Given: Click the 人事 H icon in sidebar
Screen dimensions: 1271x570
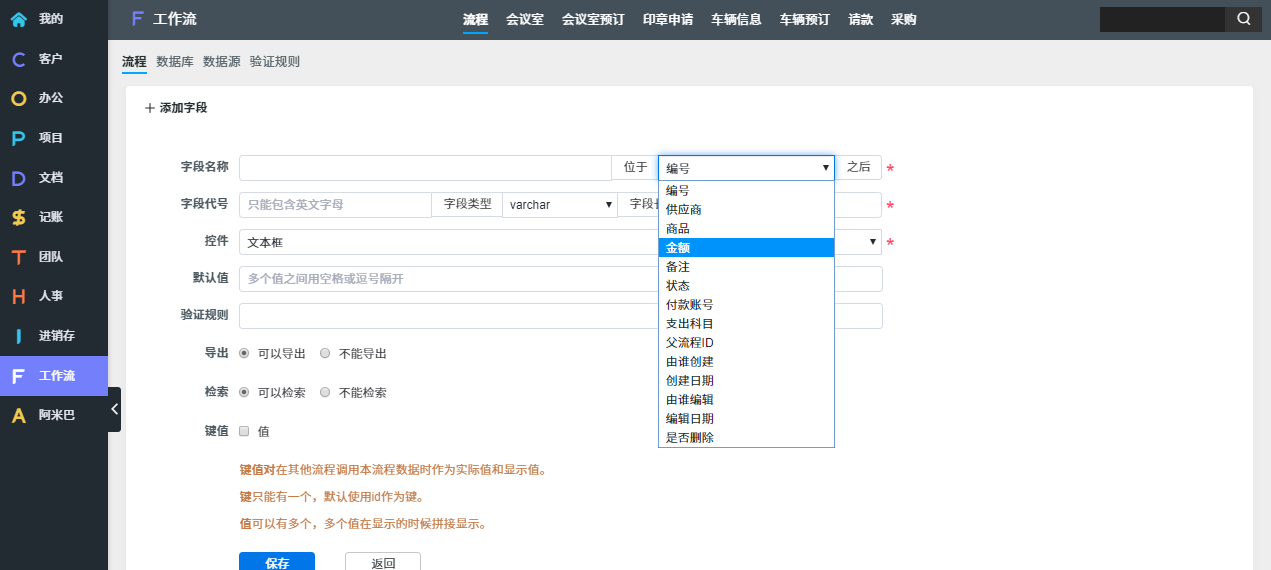Looking at the screenshot, I should [18, 296].
